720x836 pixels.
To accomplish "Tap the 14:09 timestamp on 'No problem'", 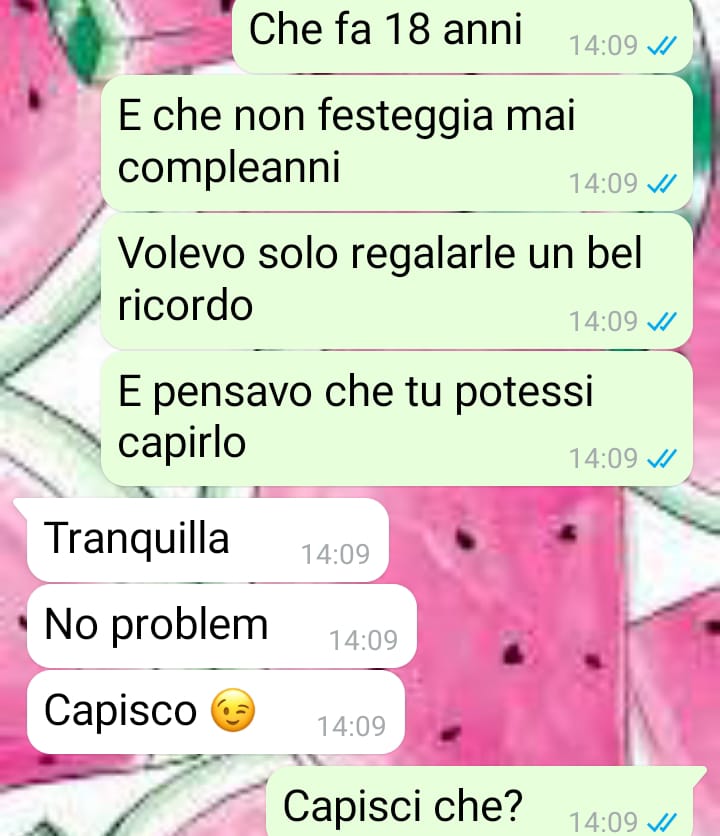I will pyautogui.click(x=363, y=640).
